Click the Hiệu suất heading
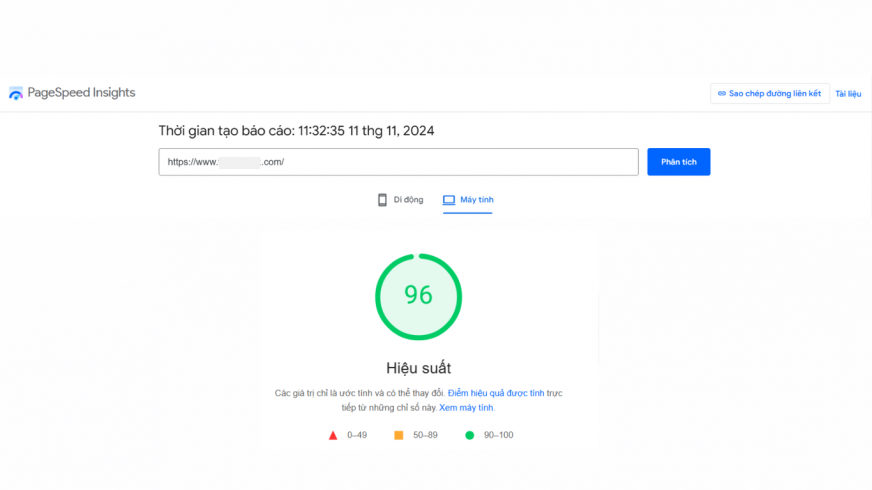This screenshot has height=490, width=872. (x=418, y=368)
